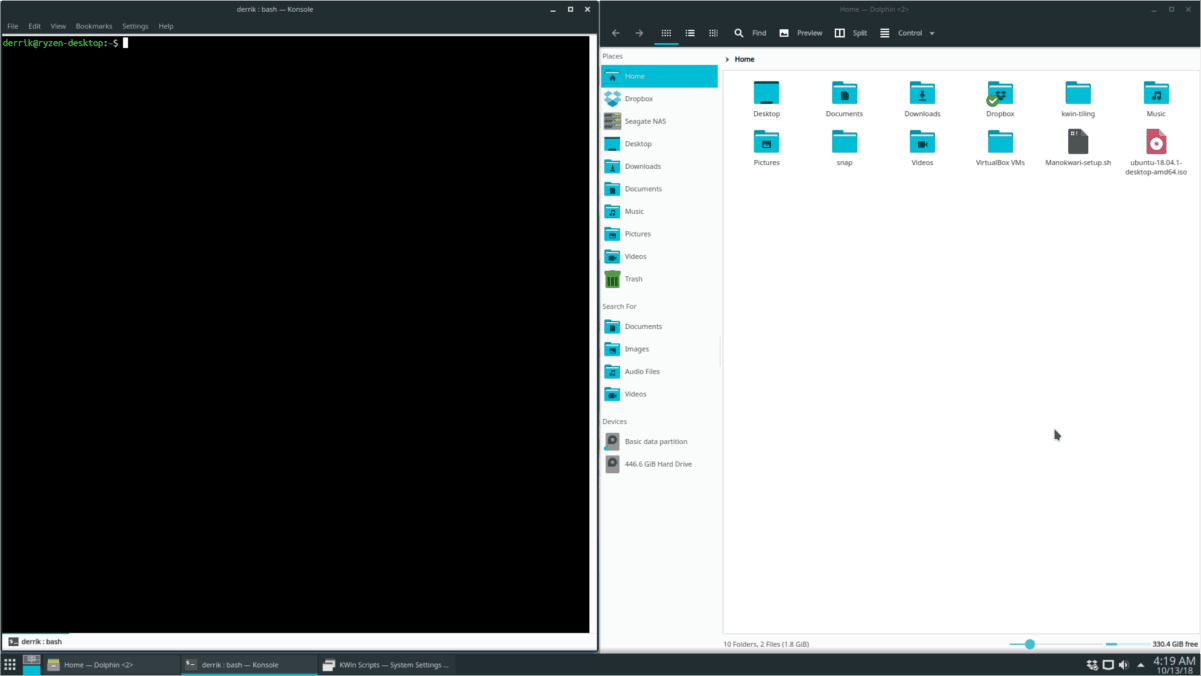Viewport: 1201px width, 676px height.
Task: Open Konsole File menu
Action: [x=13, y=26]
